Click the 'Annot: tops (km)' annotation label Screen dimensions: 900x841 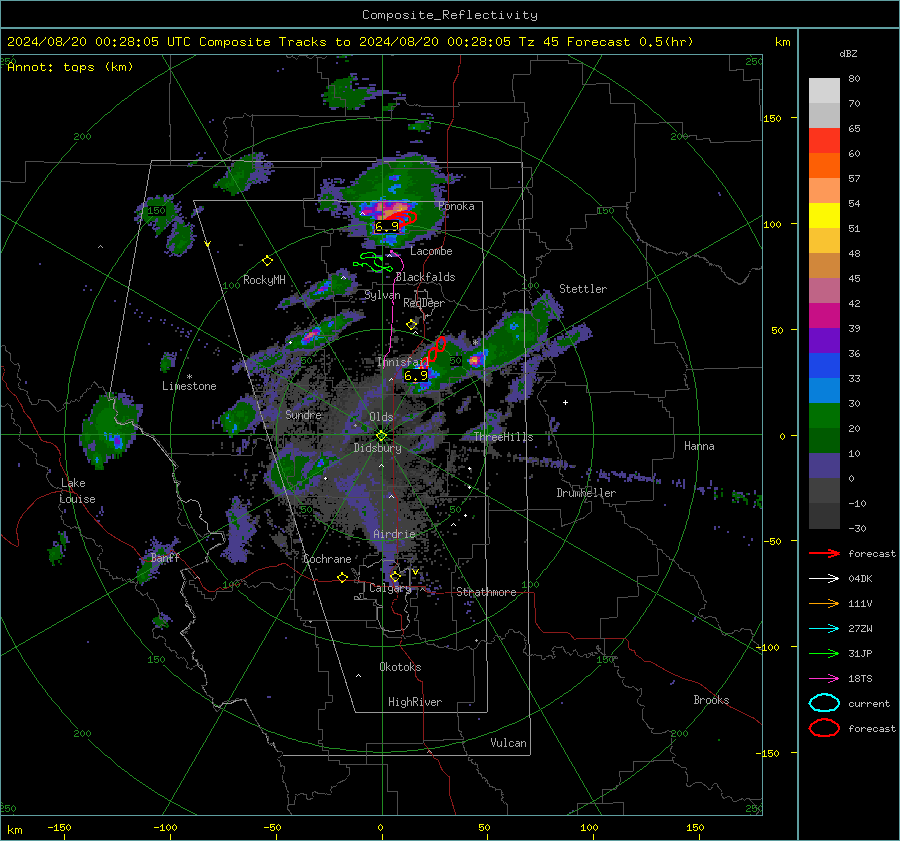click(x=70, y=67)
